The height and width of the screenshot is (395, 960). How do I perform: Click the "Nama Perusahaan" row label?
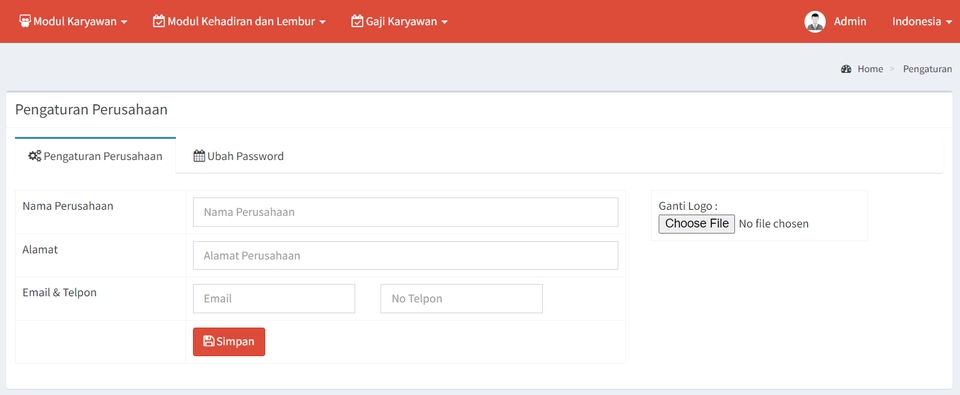point(68,206)
